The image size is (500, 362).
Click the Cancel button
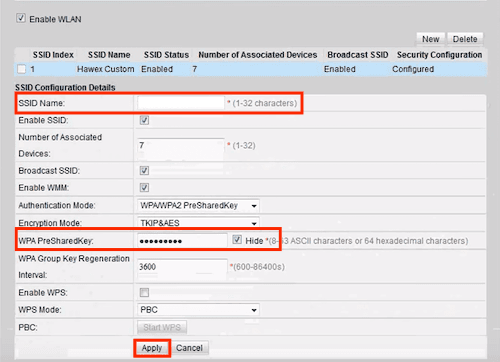189,348
